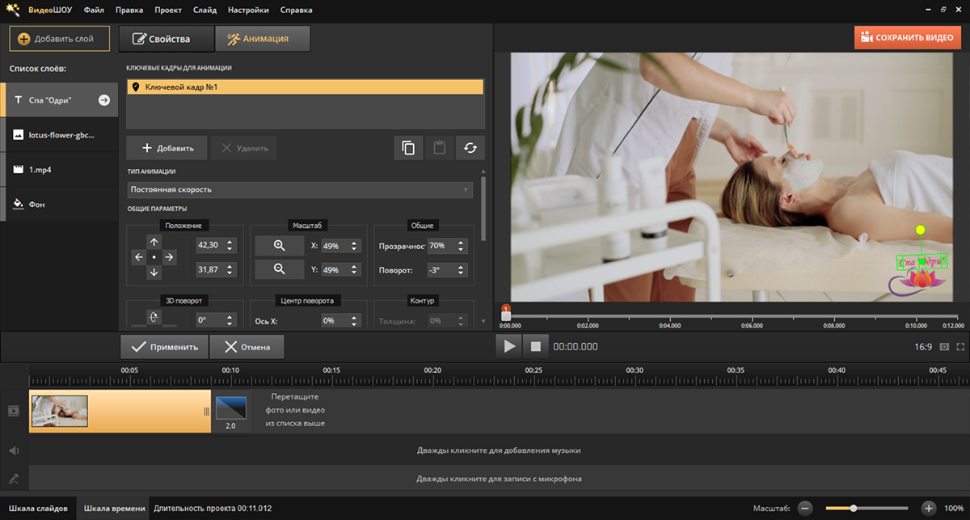This screenshot has height=520, width=970.
Task: Click the Добавить слой button
Action: [x=59, y=38]
